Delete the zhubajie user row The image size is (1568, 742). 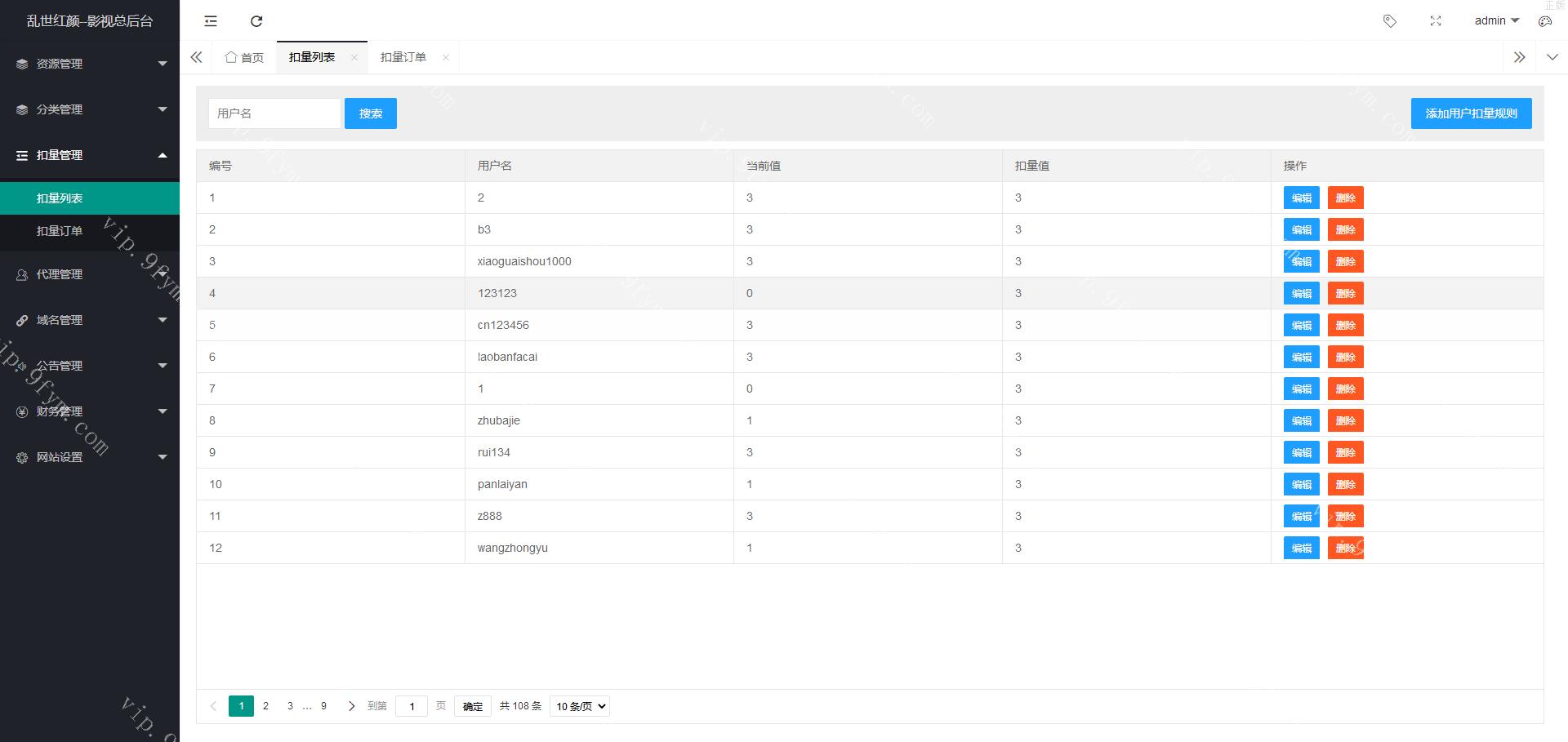pyautogui.click(x=1345, y=420)
